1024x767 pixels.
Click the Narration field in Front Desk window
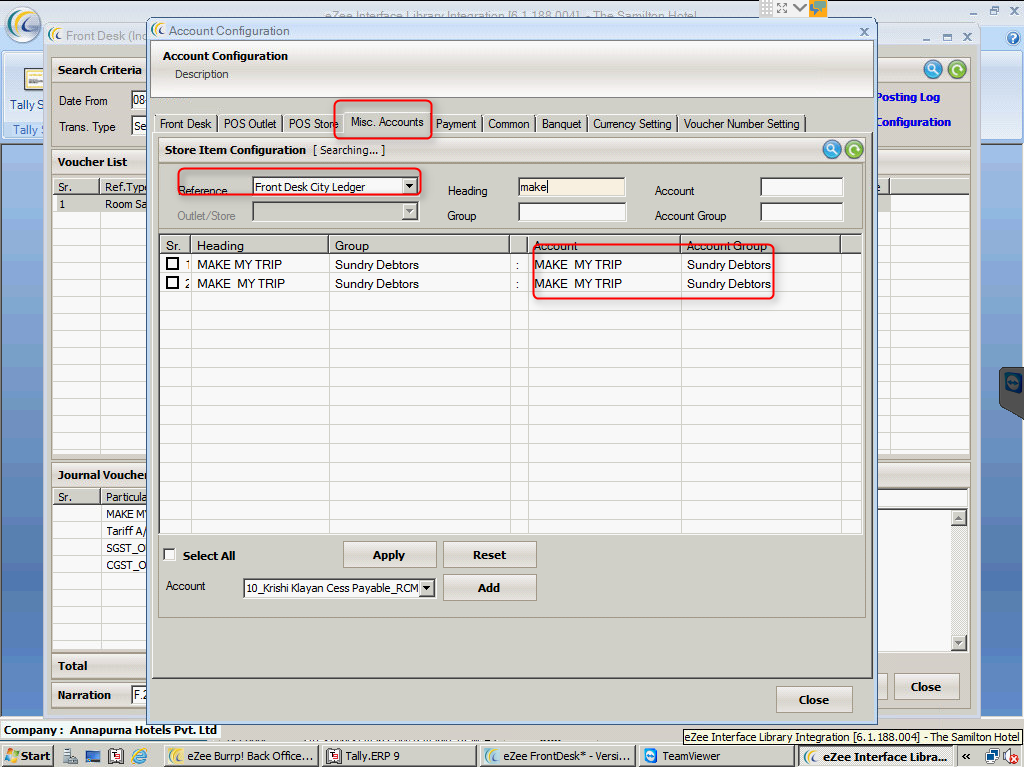tap(140, 694)
